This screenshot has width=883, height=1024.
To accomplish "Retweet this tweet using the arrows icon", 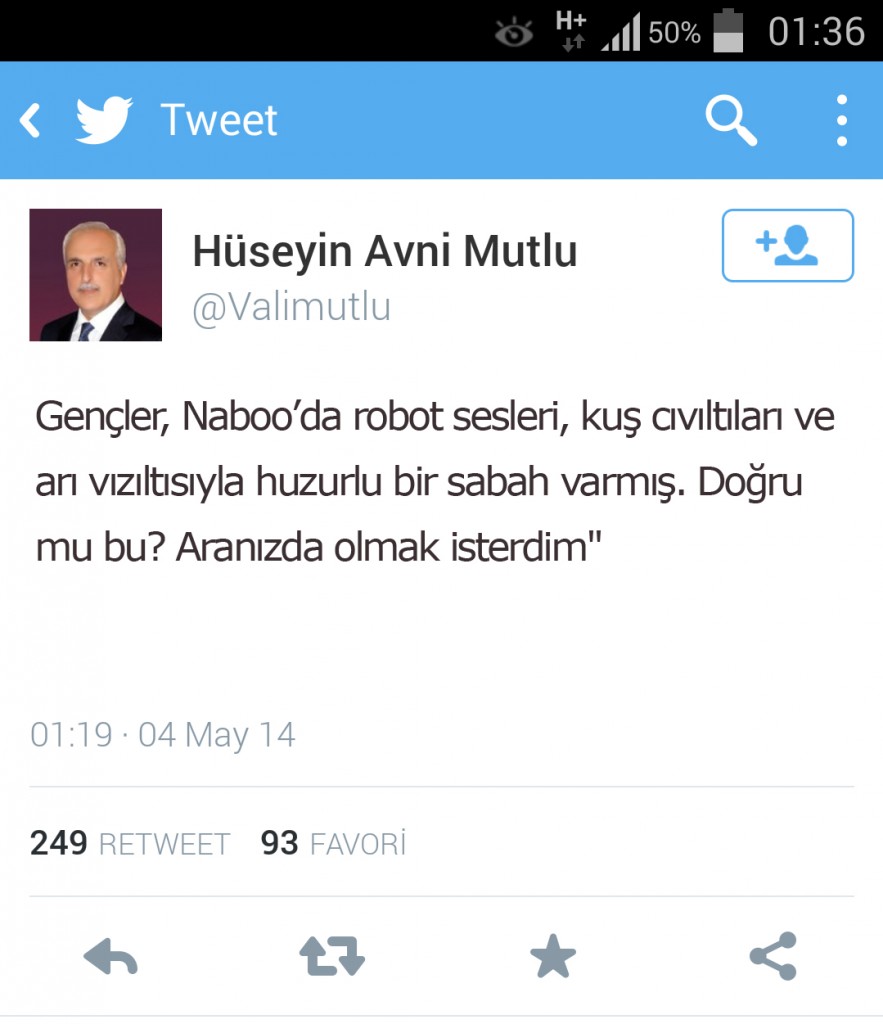I will pyautogui.click(x=332, y=957).
